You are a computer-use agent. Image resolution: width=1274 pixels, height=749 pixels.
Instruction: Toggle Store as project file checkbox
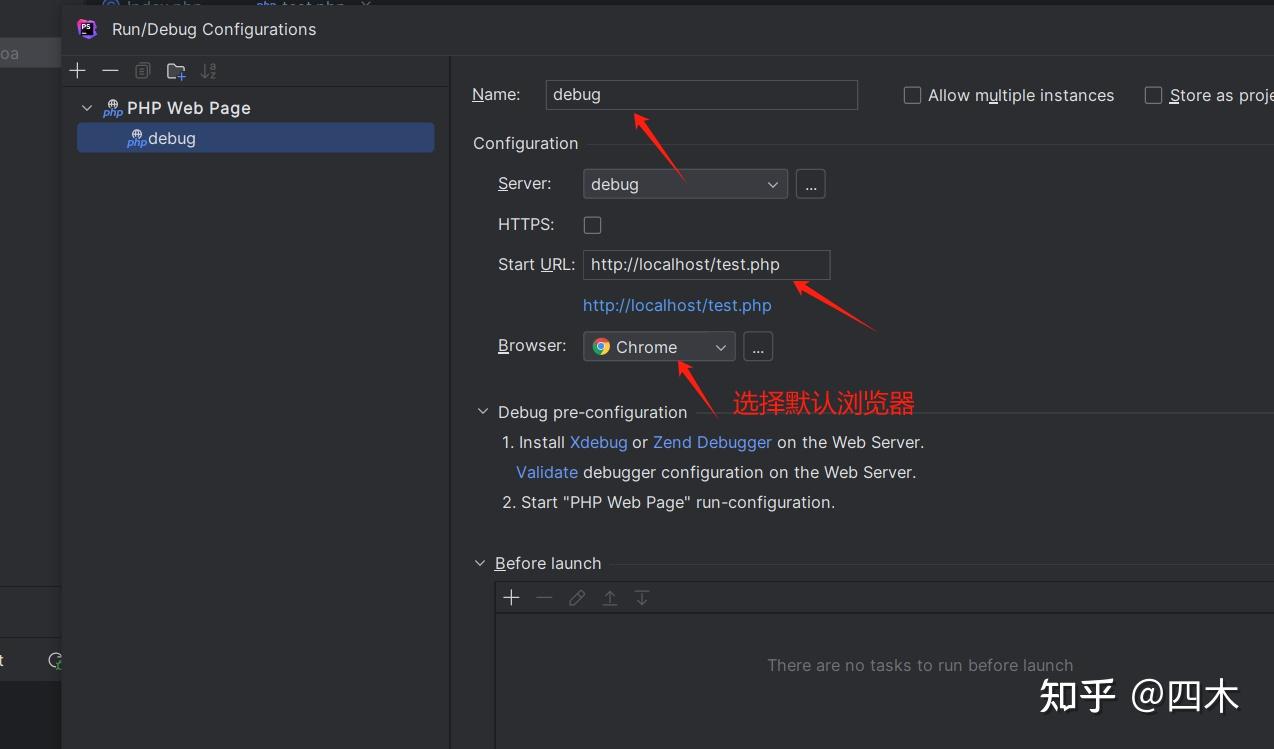[1153, 95]
